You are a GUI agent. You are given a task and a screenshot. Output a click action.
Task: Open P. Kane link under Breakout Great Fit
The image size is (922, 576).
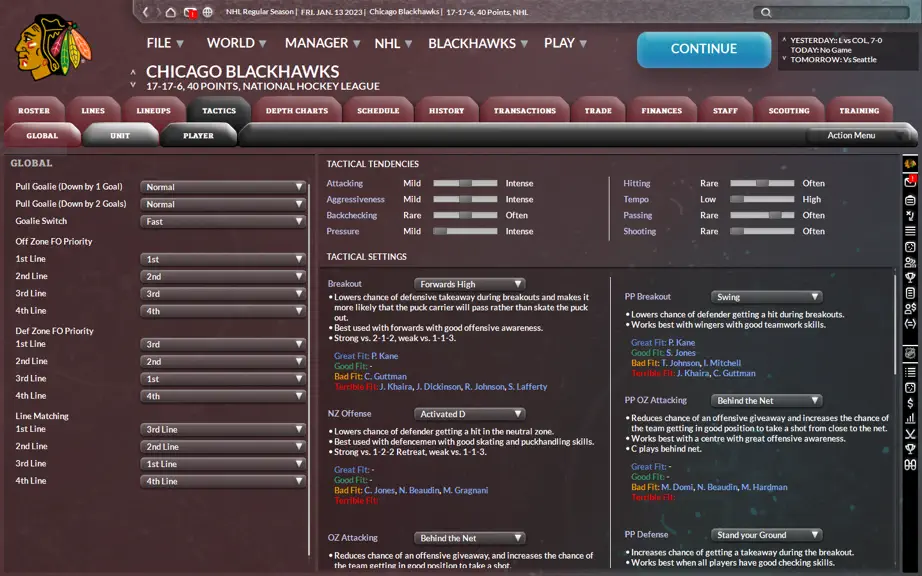coord(385,356)
